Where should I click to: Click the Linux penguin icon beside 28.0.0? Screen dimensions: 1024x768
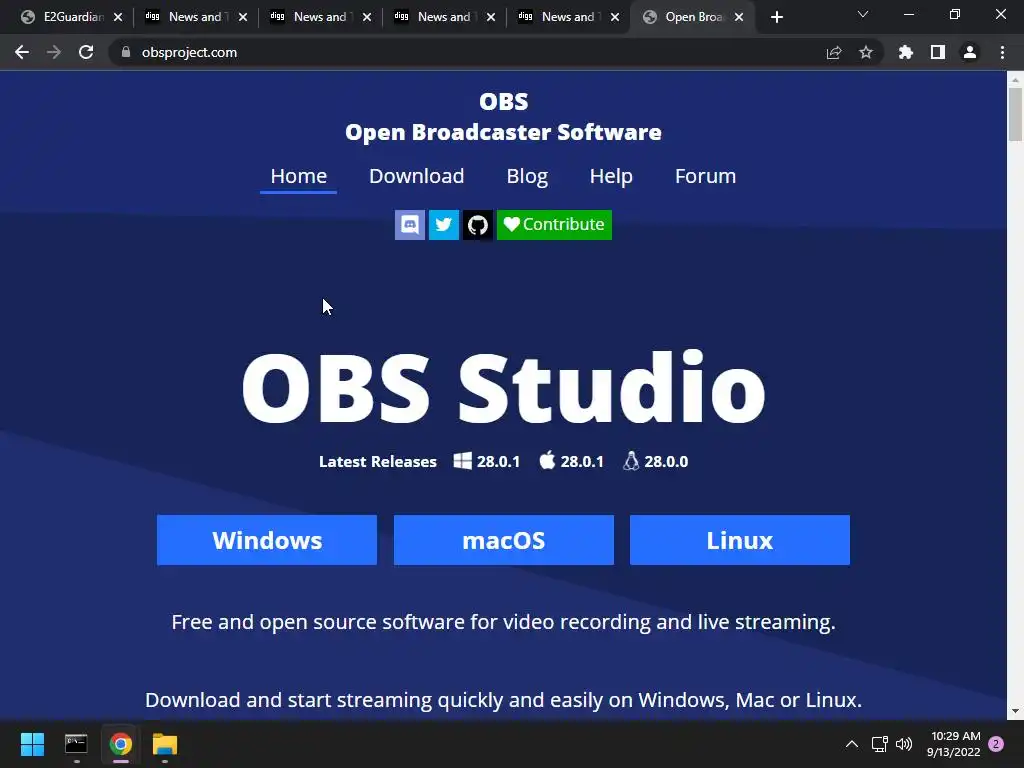(631, 460)
